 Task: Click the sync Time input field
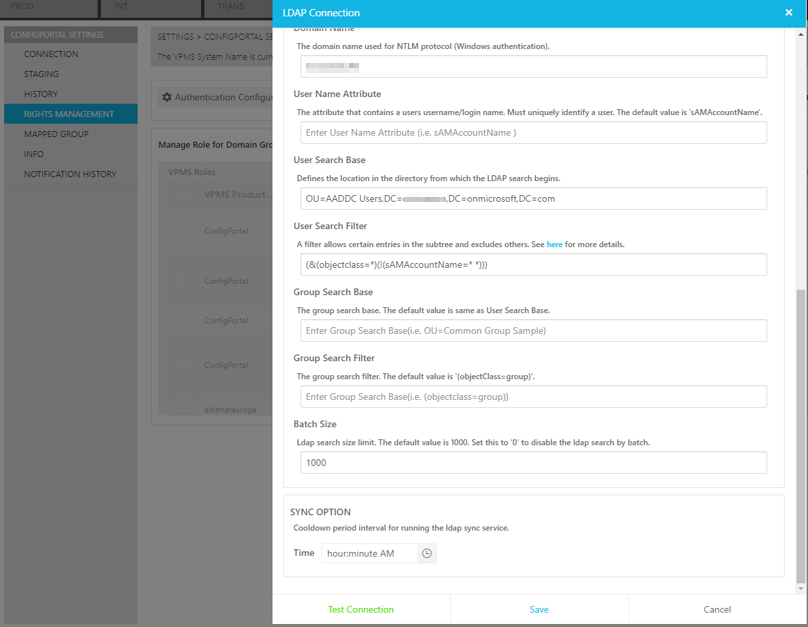[369, 553]
